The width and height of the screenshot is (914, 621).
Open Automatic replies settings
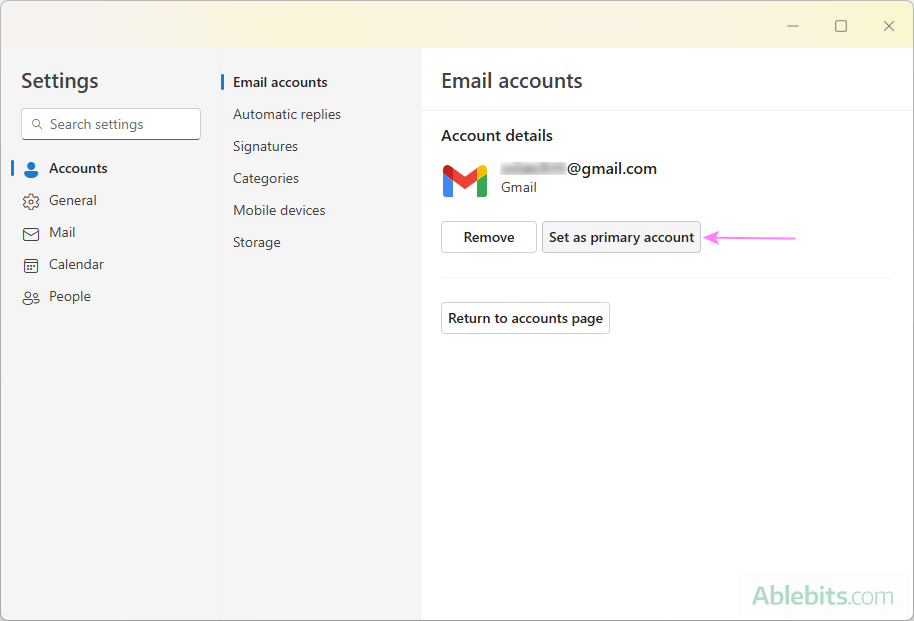click(287, 114)
